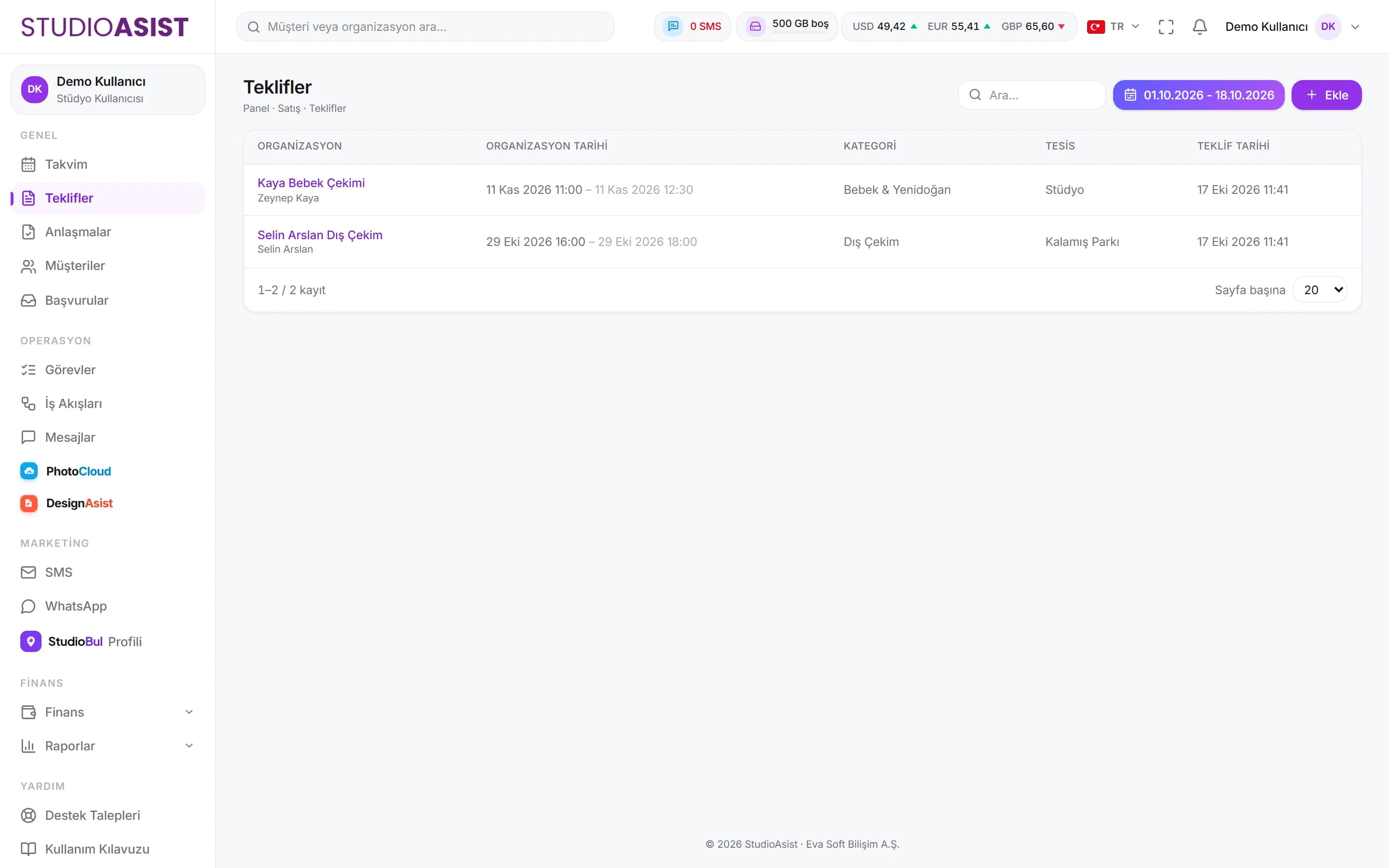Viewport: 1389px width, 868px height.
Task: Click the Müşteriler people icon
Action: 28,266
